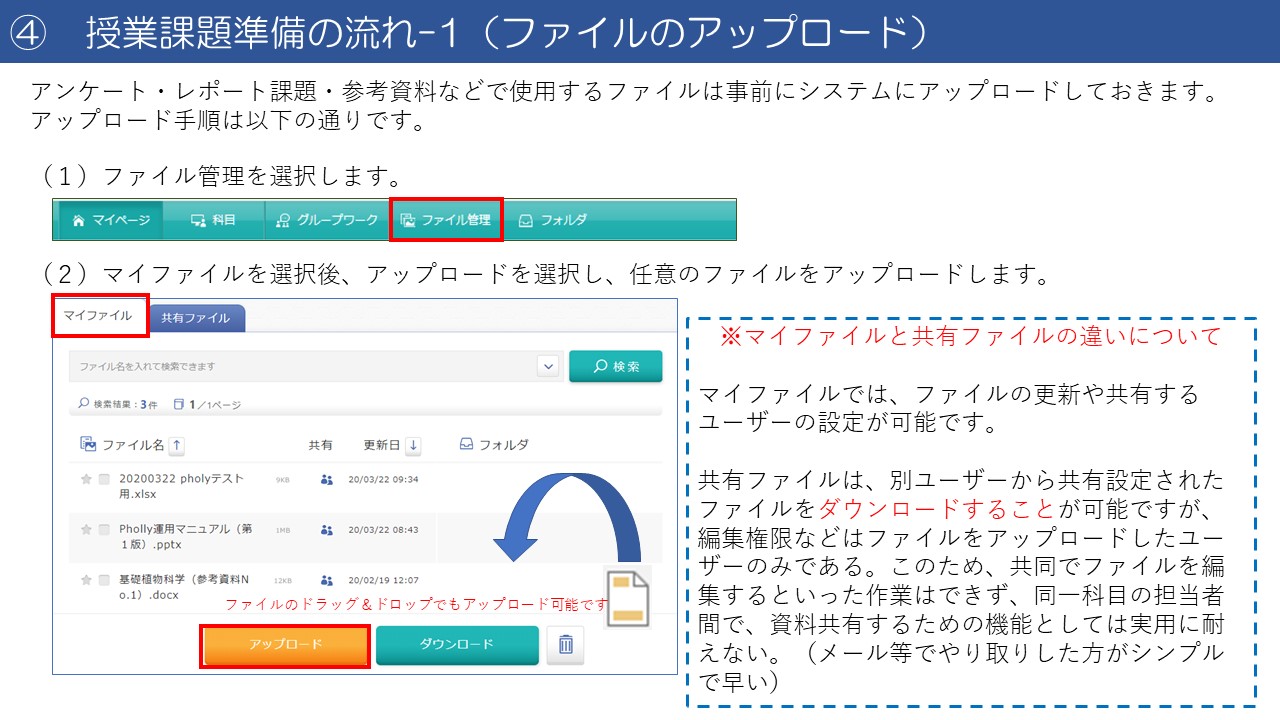Check the box for 20200322 pholyテスト用.xlsx

click(104, 479)
